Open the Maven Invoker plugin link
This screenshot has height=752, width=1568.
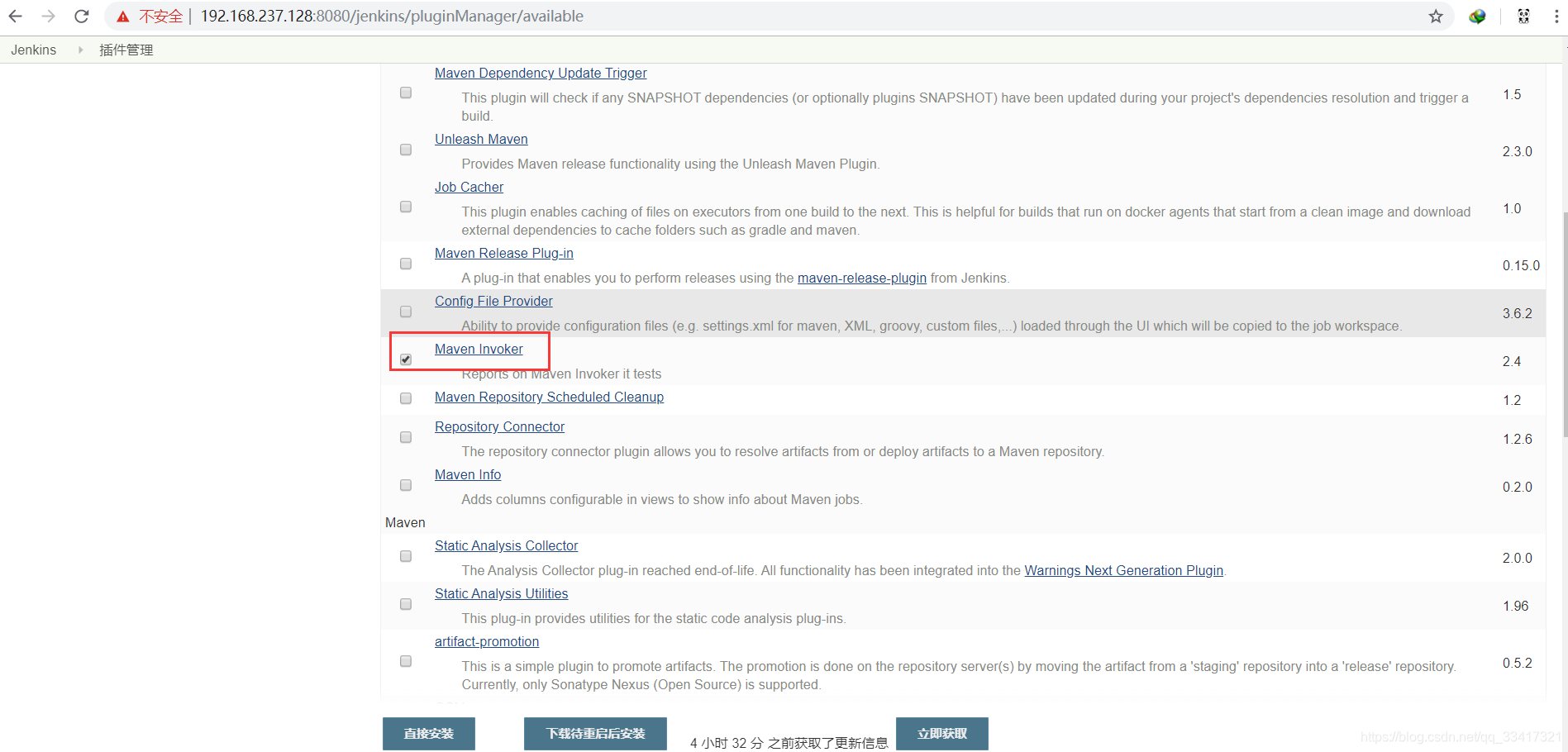click(479, 349)
